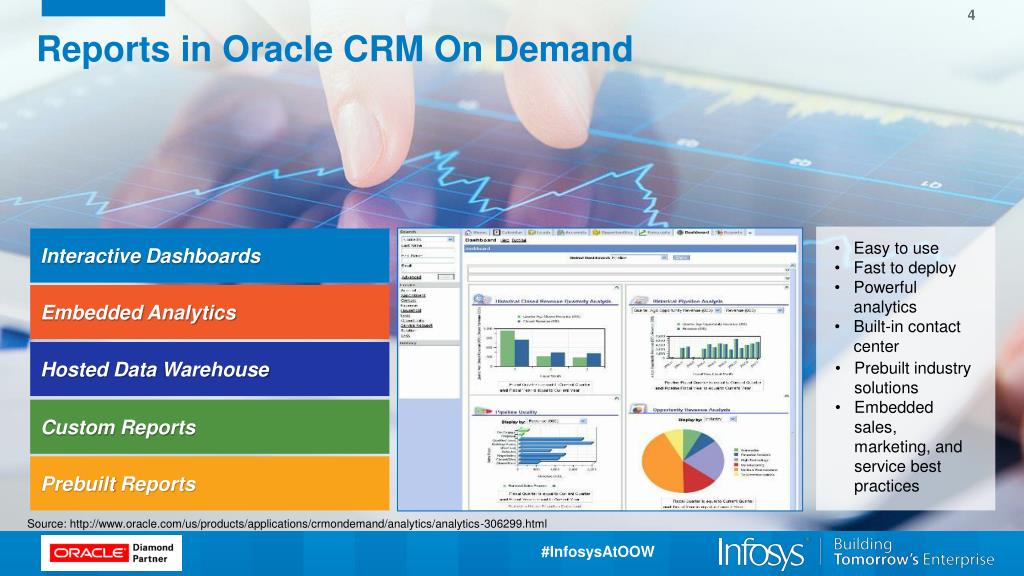Click the search Go button beside Advanced
The image size is (1024, 576).
coord(446,277)
